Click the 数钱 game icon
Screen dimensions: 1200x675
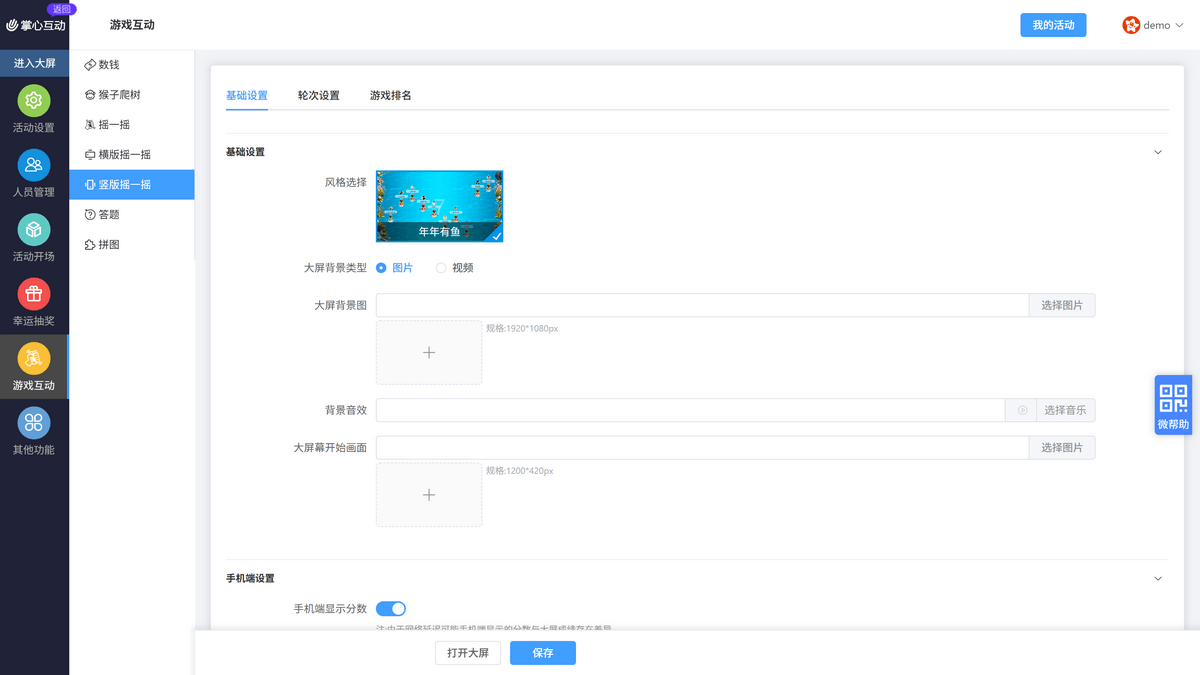coord(91,64)
